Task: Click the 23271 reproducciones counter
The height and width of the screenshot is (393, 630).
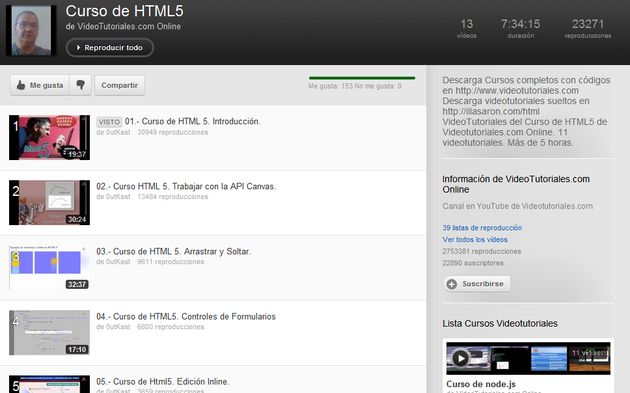Action: click(588, 28)
